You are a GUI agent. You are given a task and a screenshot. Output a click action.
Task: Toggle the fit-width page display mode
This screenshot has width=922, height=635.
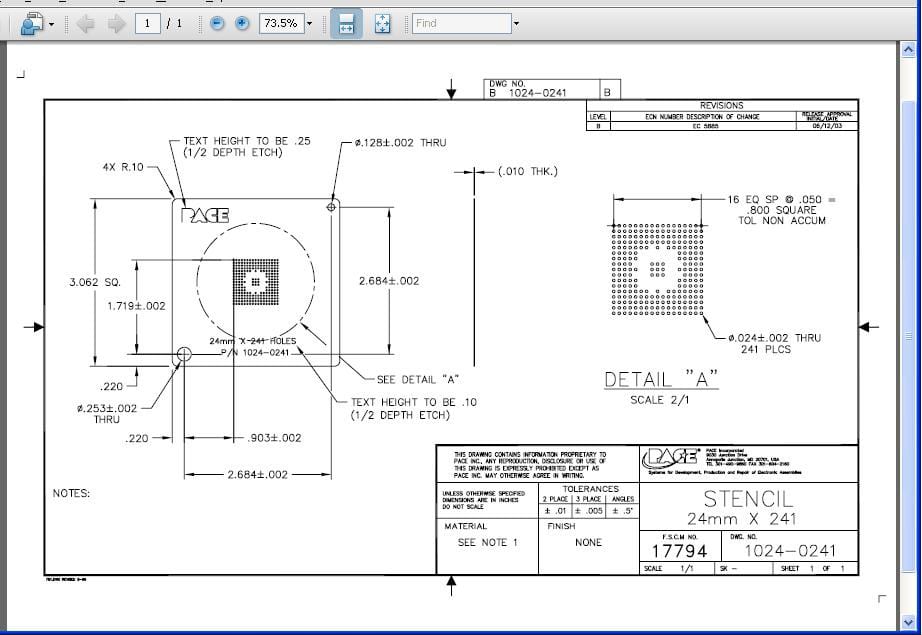pos(346,22)
